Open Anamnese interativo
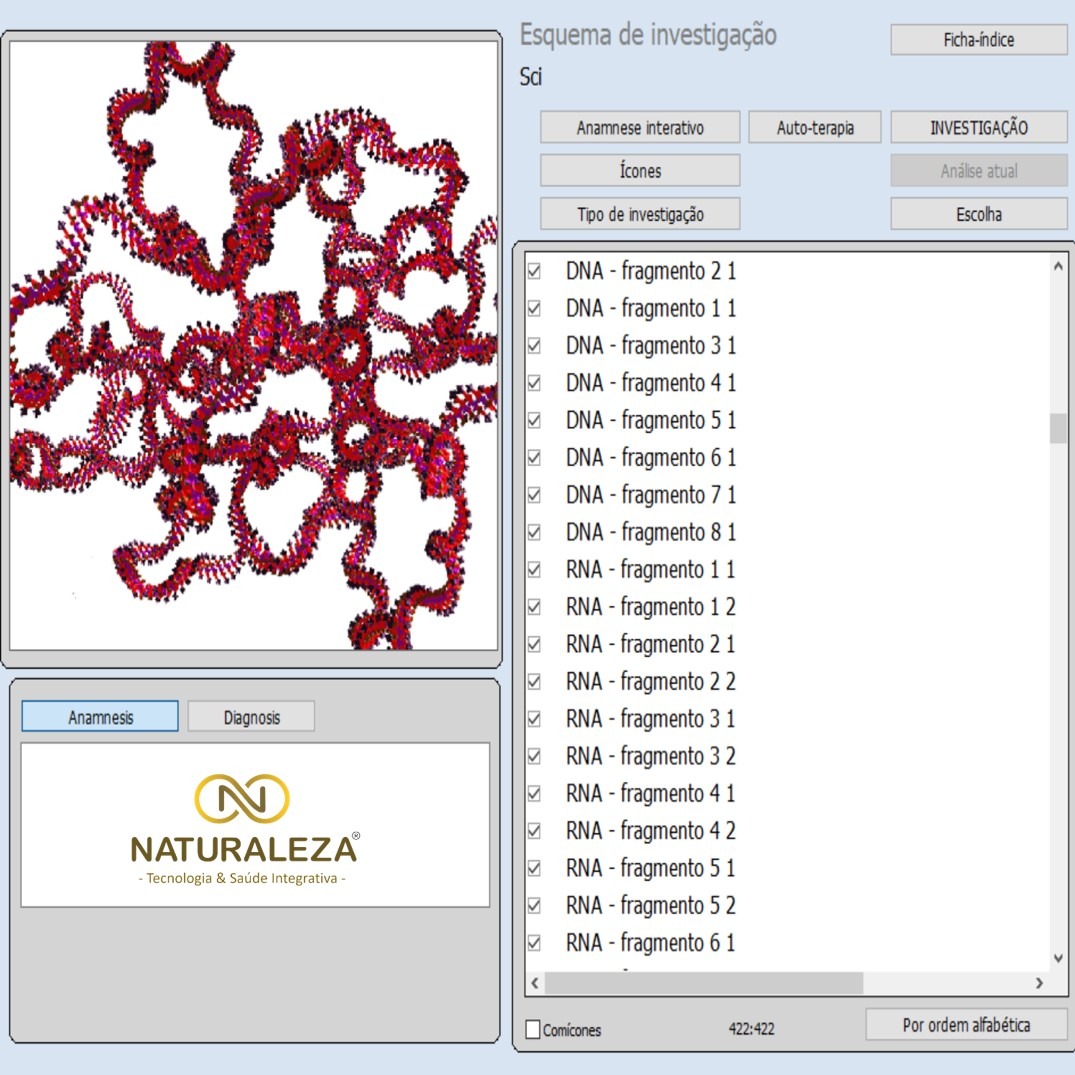 pos(640,128)
